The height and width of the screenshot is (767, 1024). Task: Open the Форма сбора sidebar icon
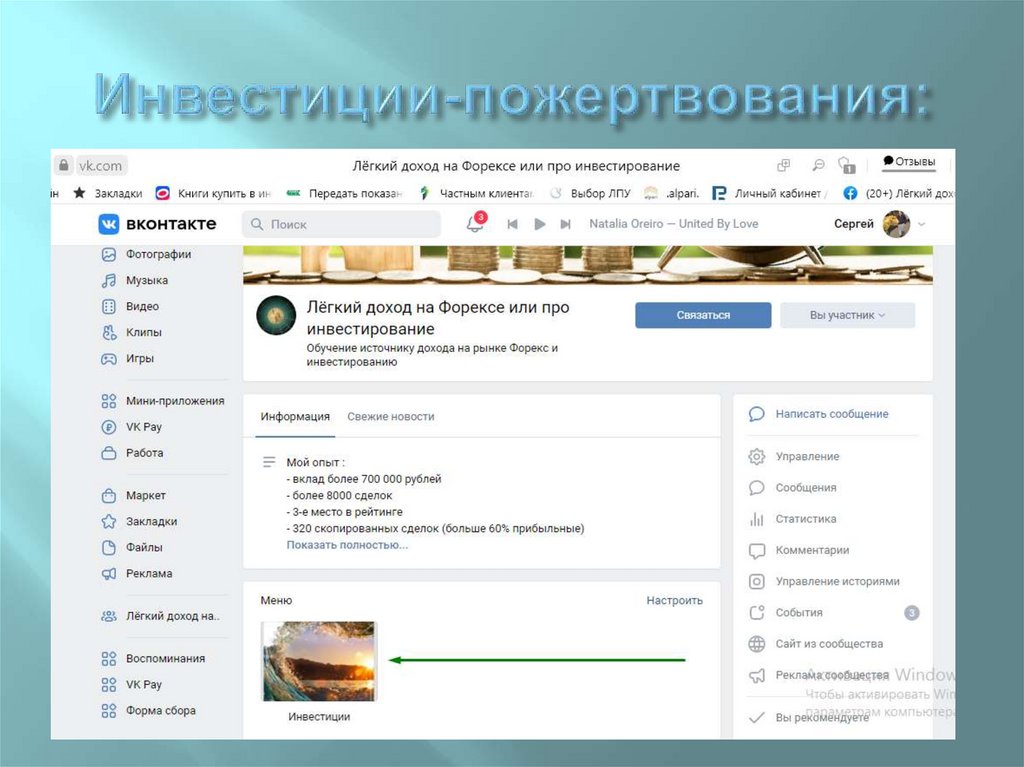click(x=108, y=711)
